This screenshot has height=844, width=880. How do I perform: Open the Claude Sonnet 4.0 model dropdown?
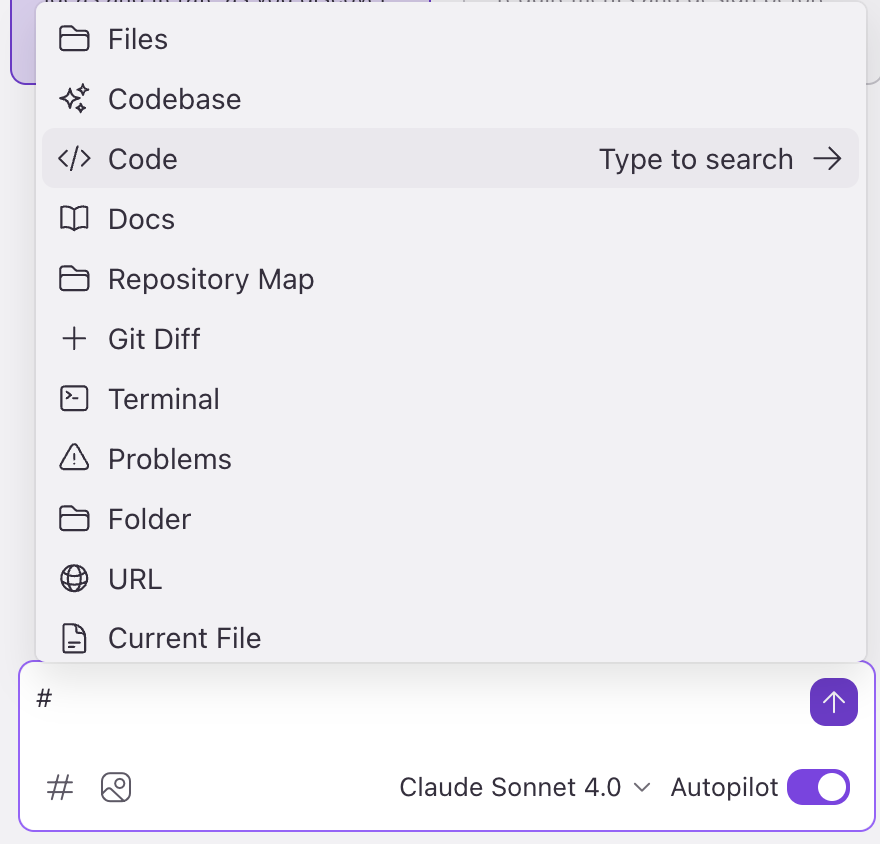pyautogui.click(x=525, y=787)
